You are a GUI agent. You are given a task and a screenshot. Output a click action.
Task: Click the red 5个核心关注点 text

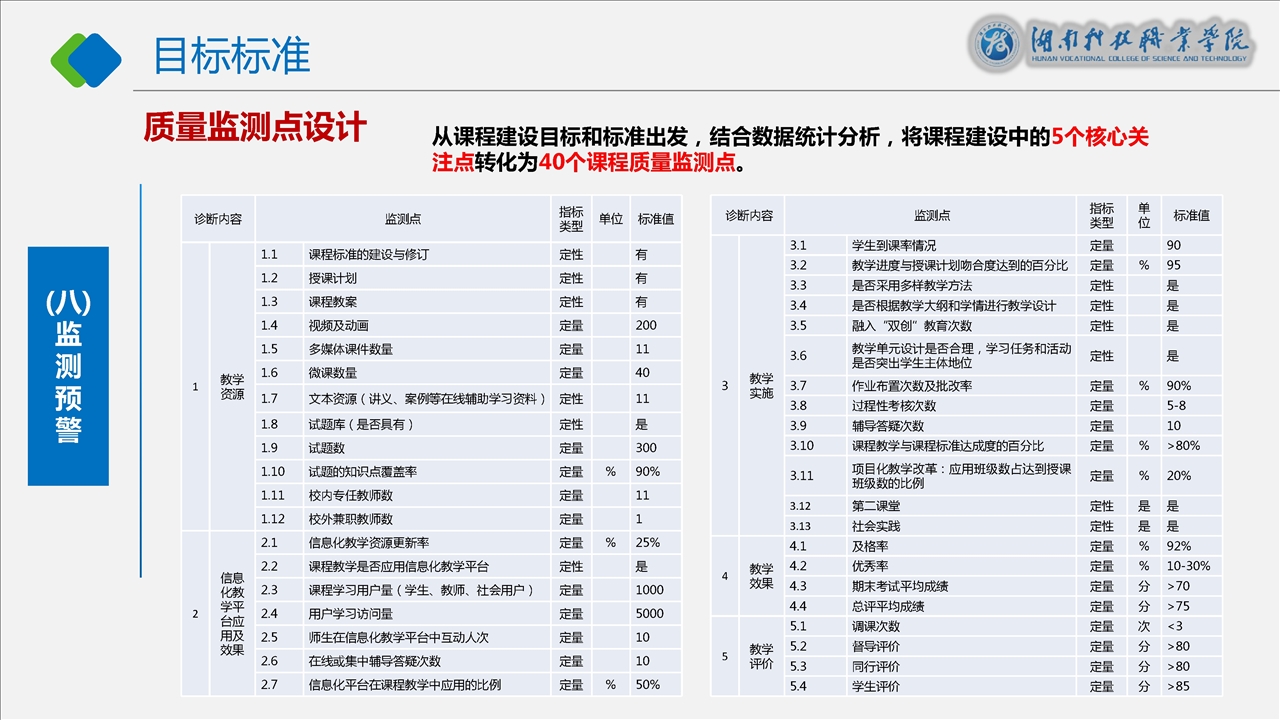point(1100,137)
